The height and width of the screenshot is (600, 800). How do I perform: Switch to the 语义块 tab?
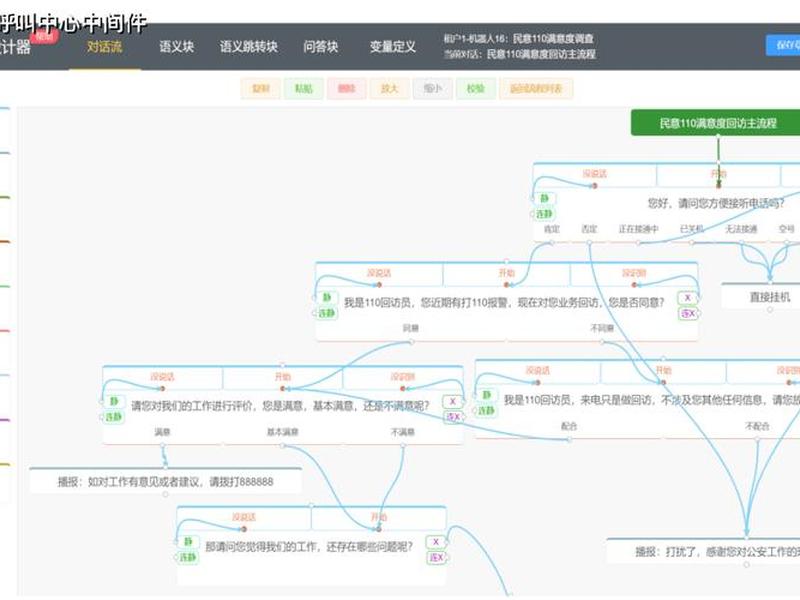click(x=177, y=47)
